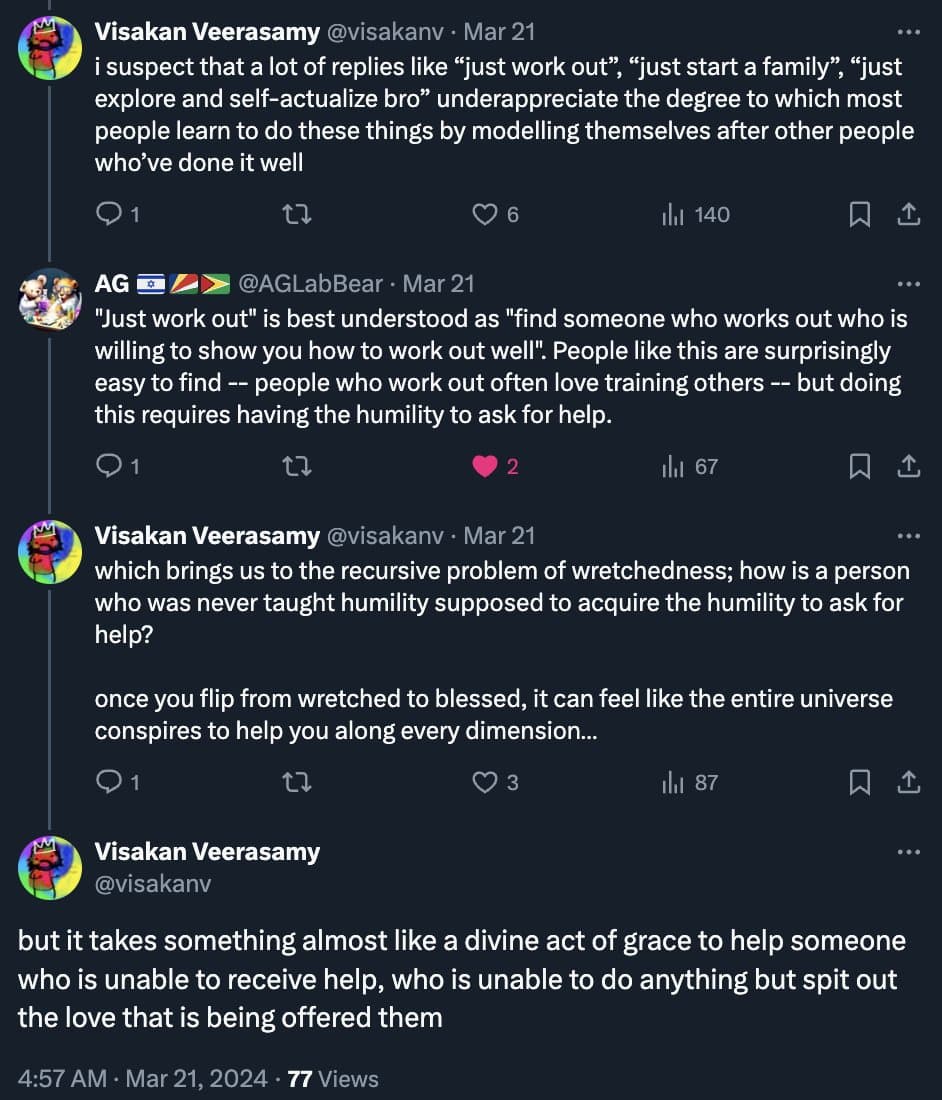This screenshot has height=1100, width=942.
Task: Reply to the "recursive problem of wretchedness" tweet
Action: [108, 783]
